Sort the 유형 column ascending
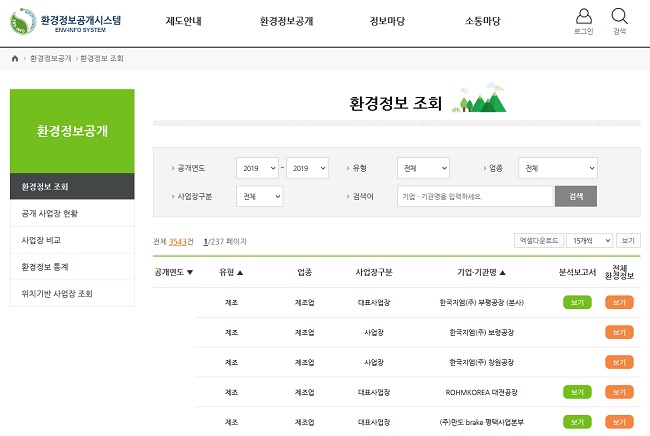Viewport: 650px width, 436px height. pyautogui.click(x=240, y=272)
